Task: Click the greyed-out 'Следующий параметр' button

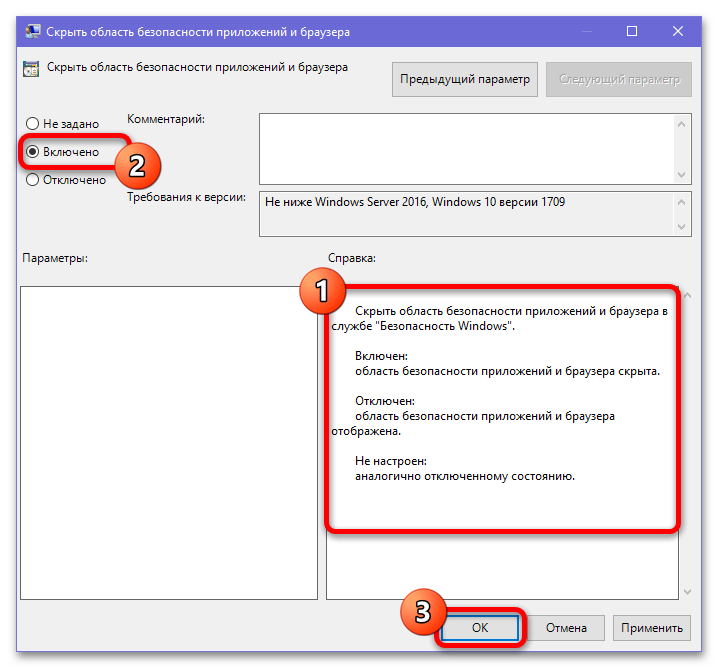Action: [619, 80]
